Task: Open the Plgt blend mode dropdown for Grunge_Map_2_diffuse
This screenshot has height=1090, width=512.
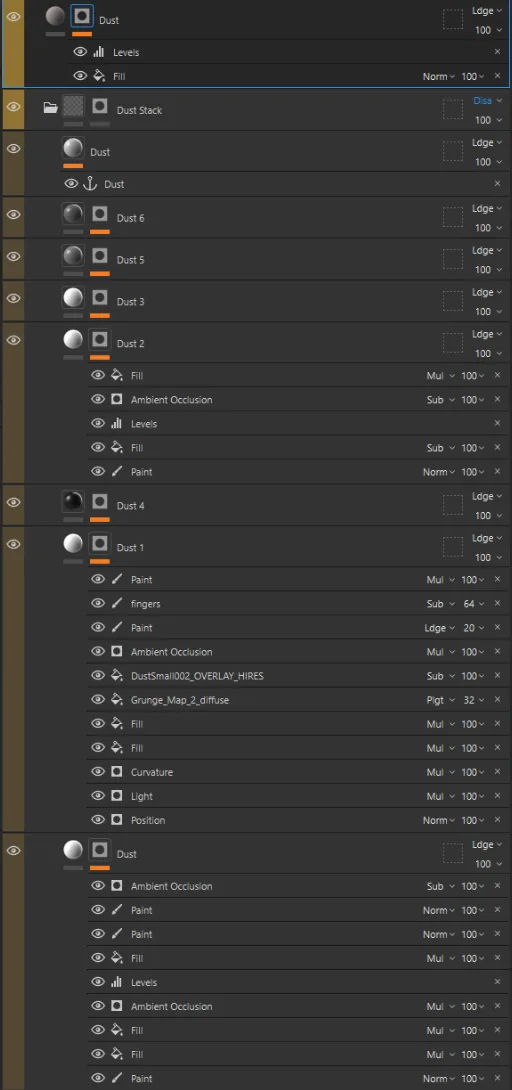Action: 441,700
